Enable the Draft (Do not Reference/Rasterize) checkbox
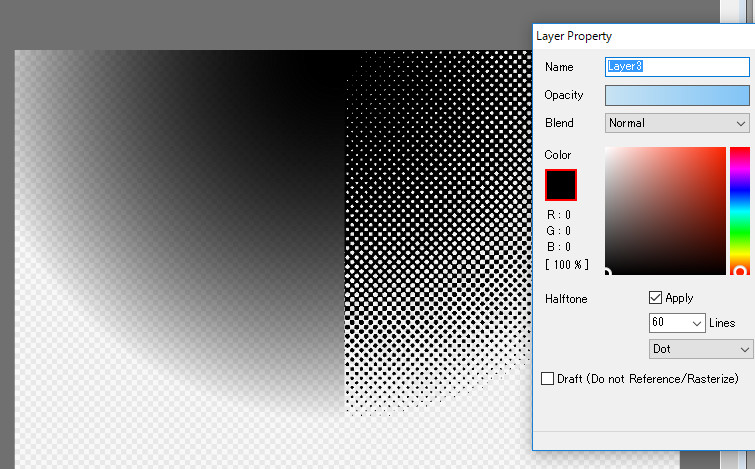The height and width of the screenshot is (469, 755). [x=547, y=378]
